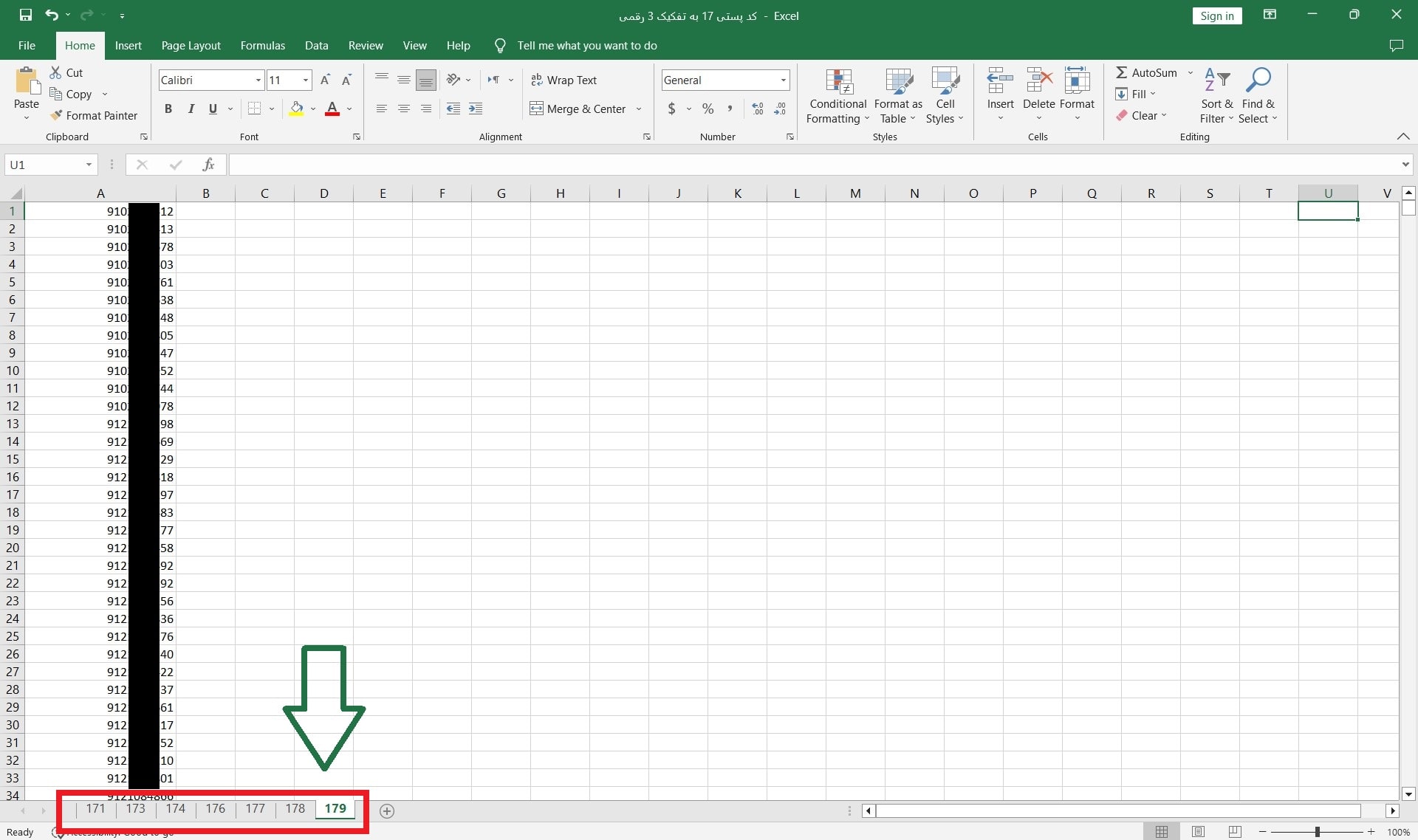Screen dimensions: 1418x840
Task: Switch to sheet tab 176
Action: (x=215, y=809)
